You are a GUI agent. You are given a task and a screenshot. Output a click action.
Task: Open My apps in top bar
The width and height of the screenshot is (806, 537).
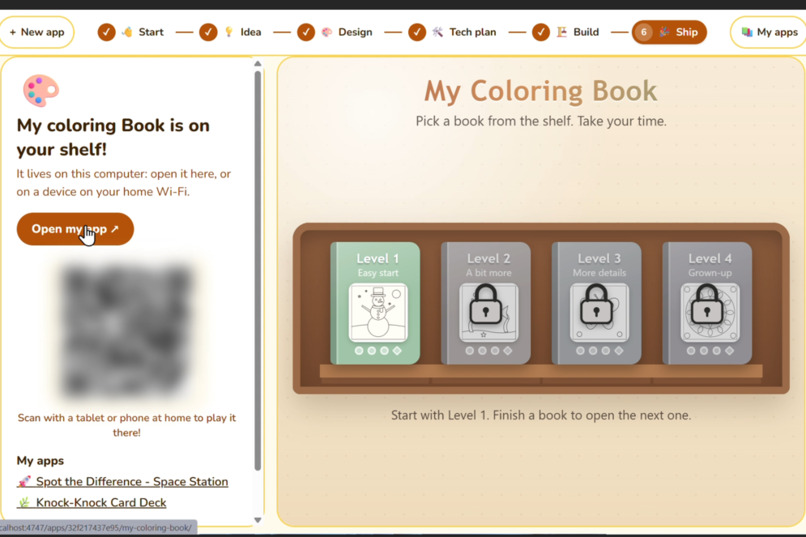tap(769, 32)
